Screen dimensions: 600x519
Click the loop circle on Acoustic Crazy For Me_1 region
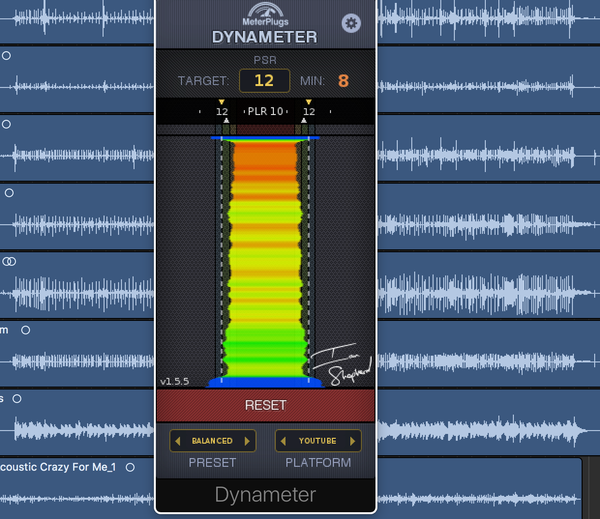pyautogui.click(x=130, y=467)
